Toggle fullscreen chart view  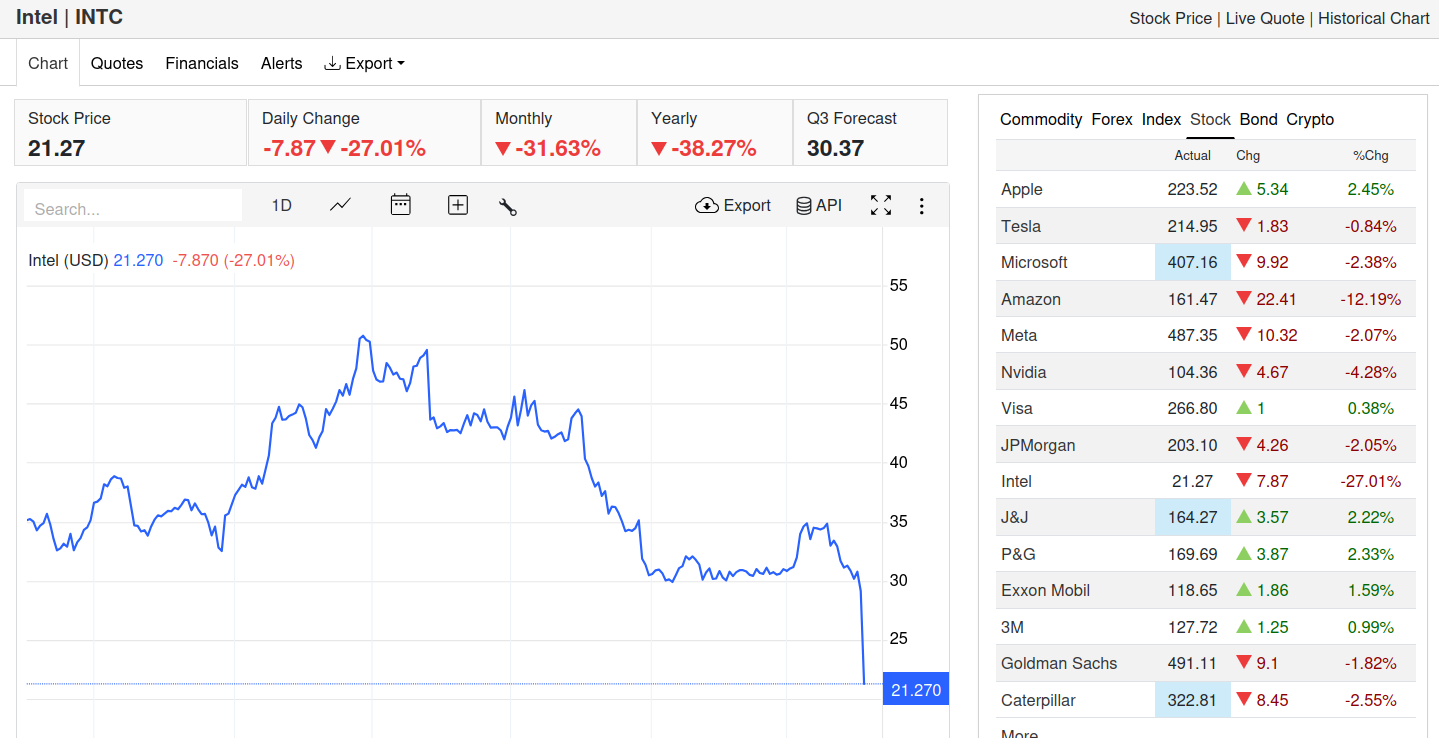(x=881, y=205)
